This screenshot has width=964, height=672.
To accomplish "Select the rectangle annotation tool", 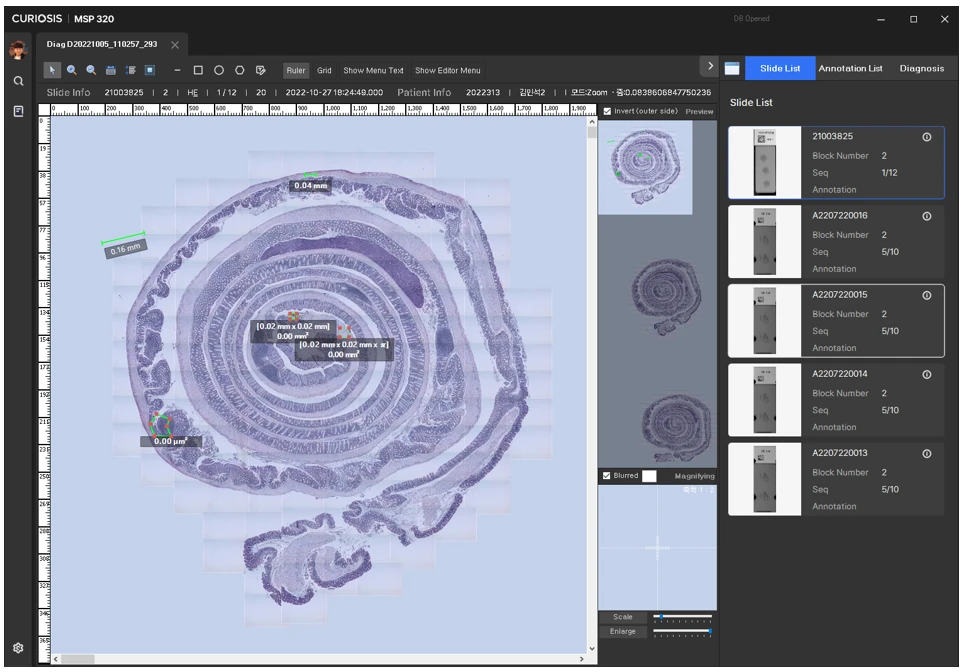I will pyautogui.click(x=198, y=70).
